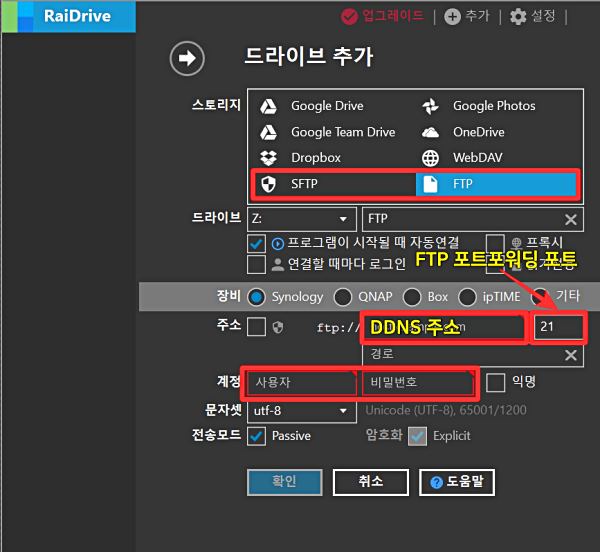Viewport: 600px width, 552px height.
Task: Click the ftp:// host address field
Action: click(444, 327)
